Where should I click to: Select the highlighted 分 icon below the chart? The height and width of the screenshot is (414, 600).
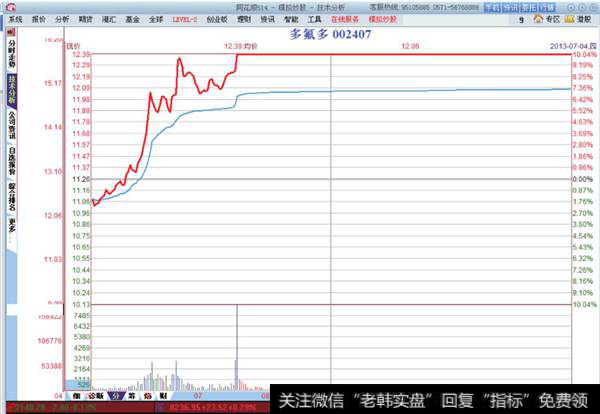tap(116, 396)
